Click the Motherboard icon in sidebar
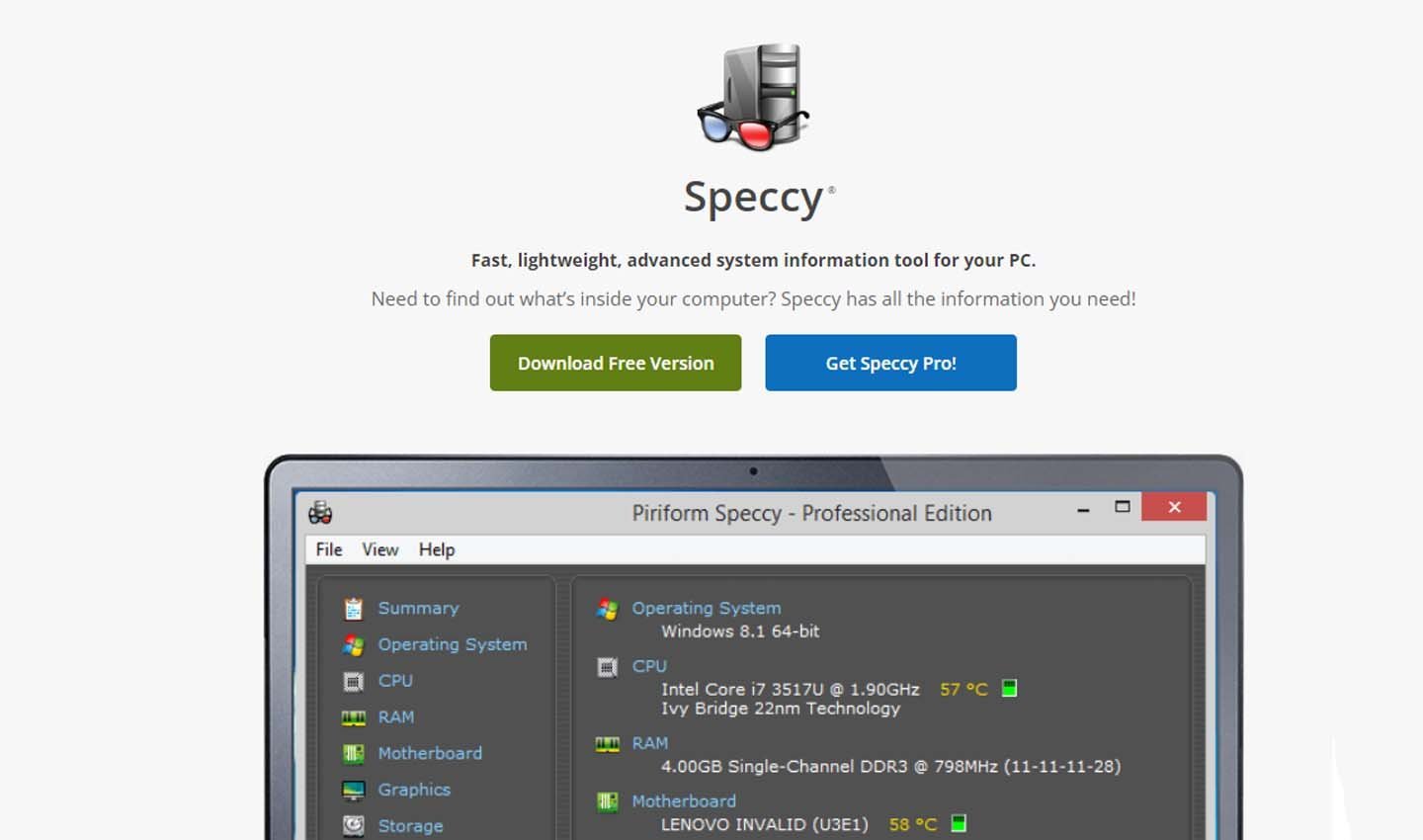The height and width of the screenshot is (840, 1423). [353, 754]
